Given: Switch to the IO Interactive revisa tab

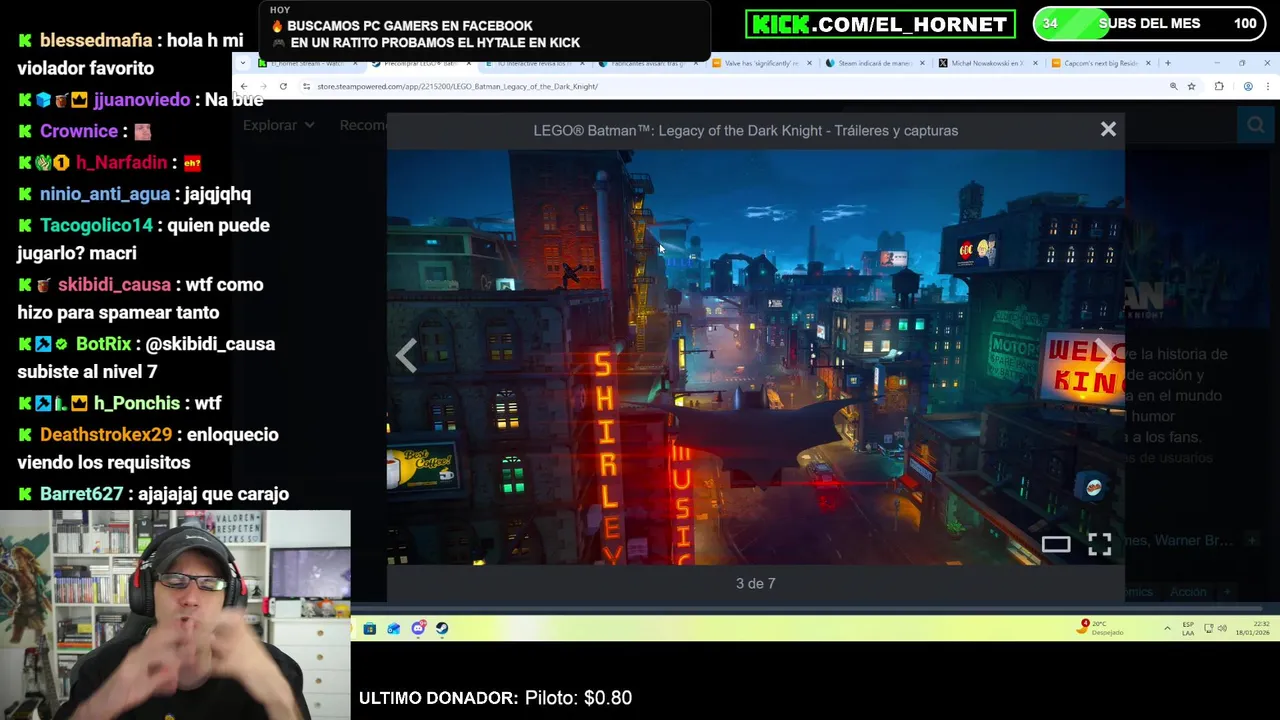Looking at the screenshot, I should coord(534,63).
